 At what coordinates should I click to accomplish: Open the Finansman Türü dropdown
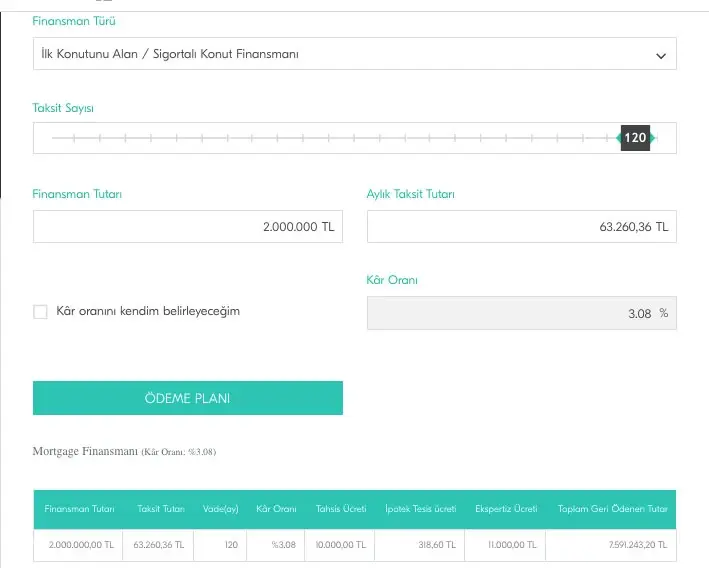(x=340, y=54)
